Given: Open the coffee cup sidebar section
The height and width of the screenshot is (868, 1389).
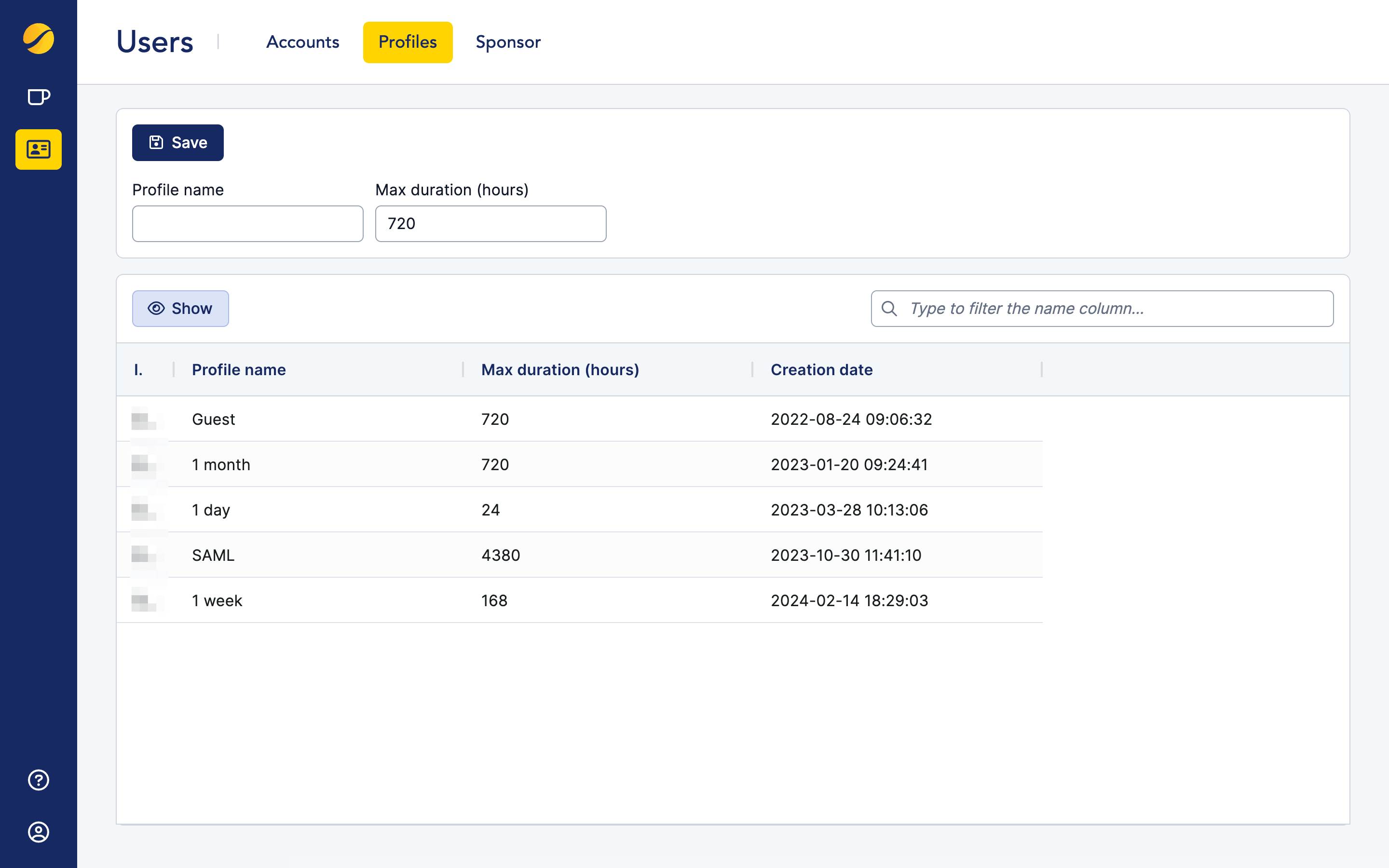Looking at the screenshot, I should point(39,97).
